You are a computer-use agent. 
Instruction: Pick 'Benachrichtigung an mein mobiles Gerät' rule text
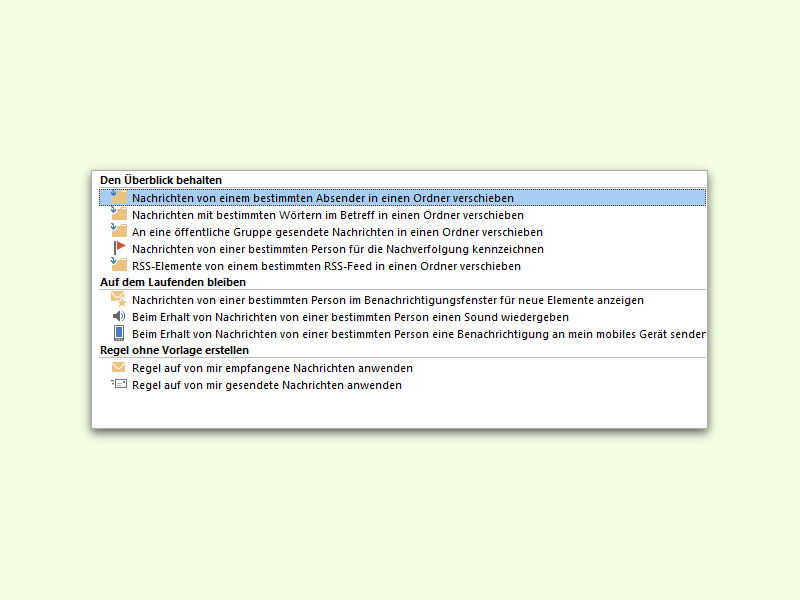(x=418, y=334)
